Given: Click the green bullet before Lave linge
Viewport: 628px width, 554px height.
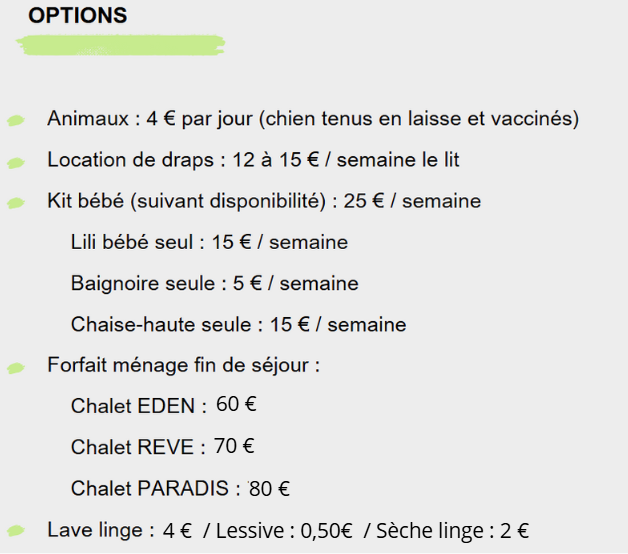Looking at the screenshot, I should tap(16, 532).
